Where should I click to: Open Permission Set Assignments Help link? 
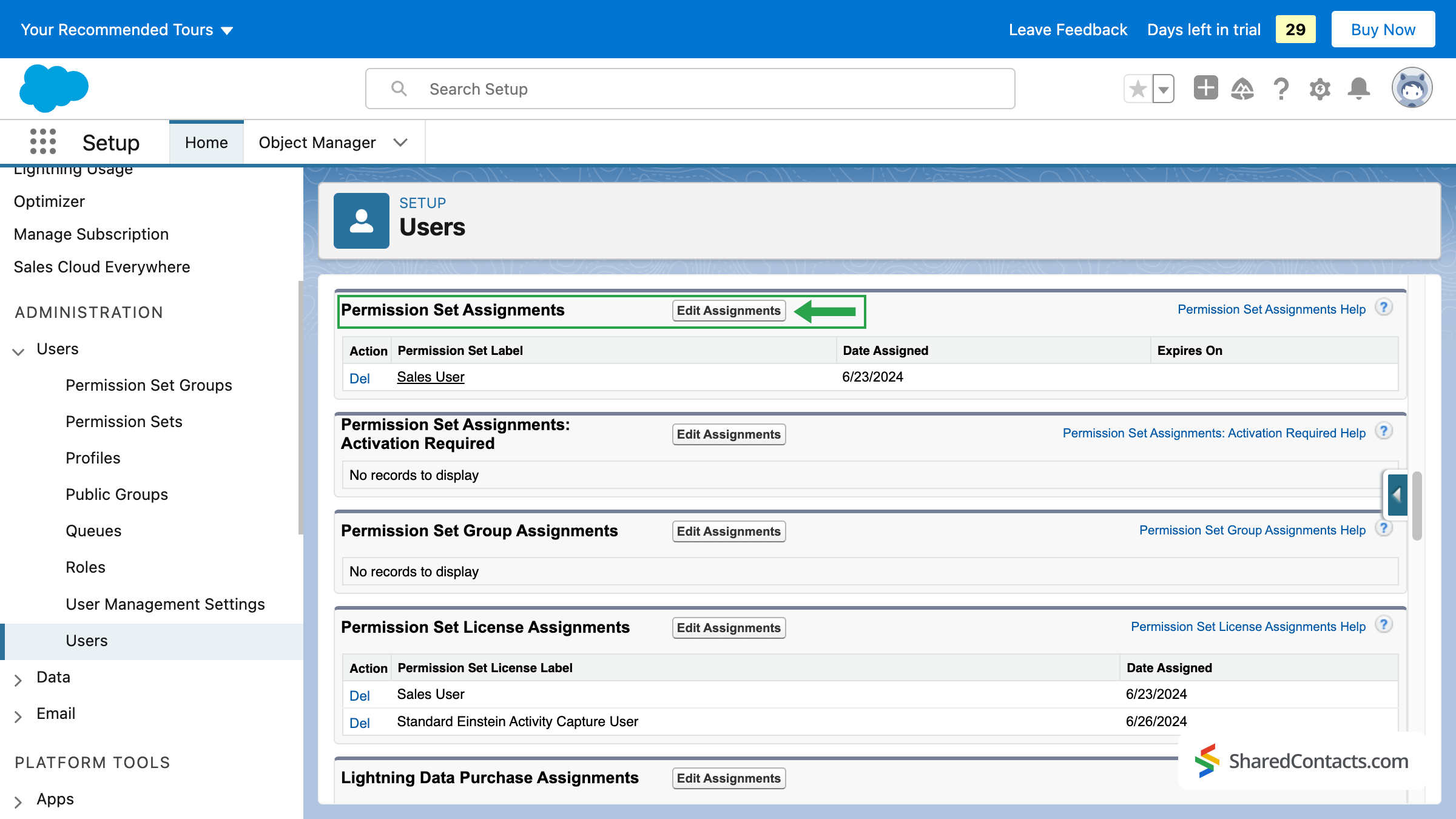(1272, 309)
